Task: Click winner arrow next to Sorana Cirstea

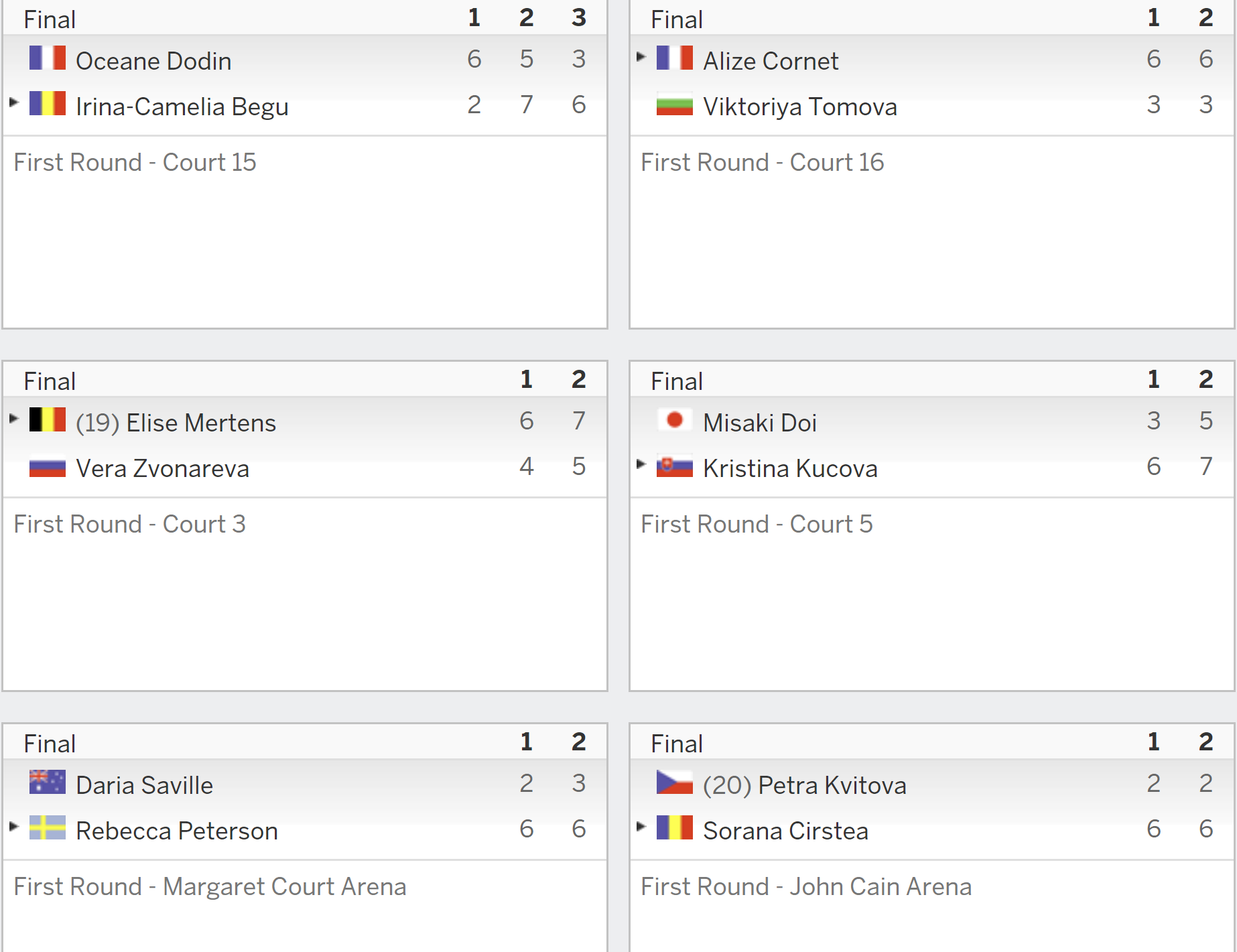Action: point(641,827)
